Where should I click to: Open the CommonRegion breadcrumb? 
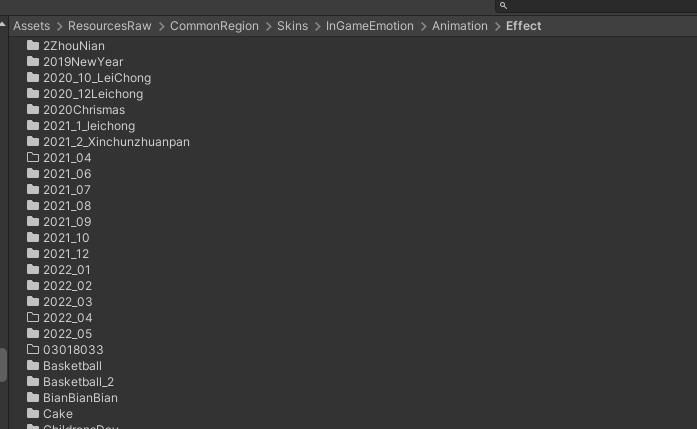tap(214, 26)
